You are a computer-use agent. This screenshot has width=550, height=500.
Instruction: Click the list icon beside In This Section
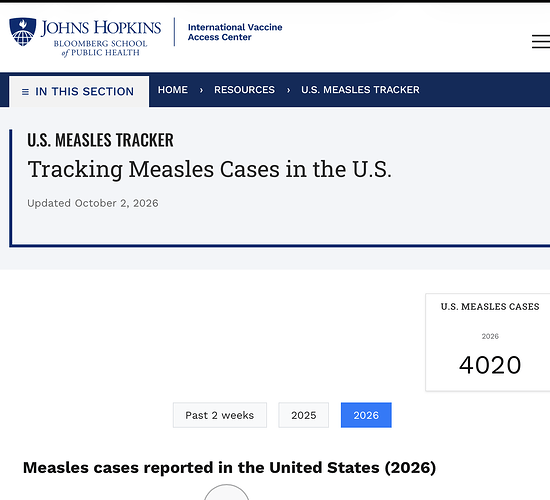25,92
